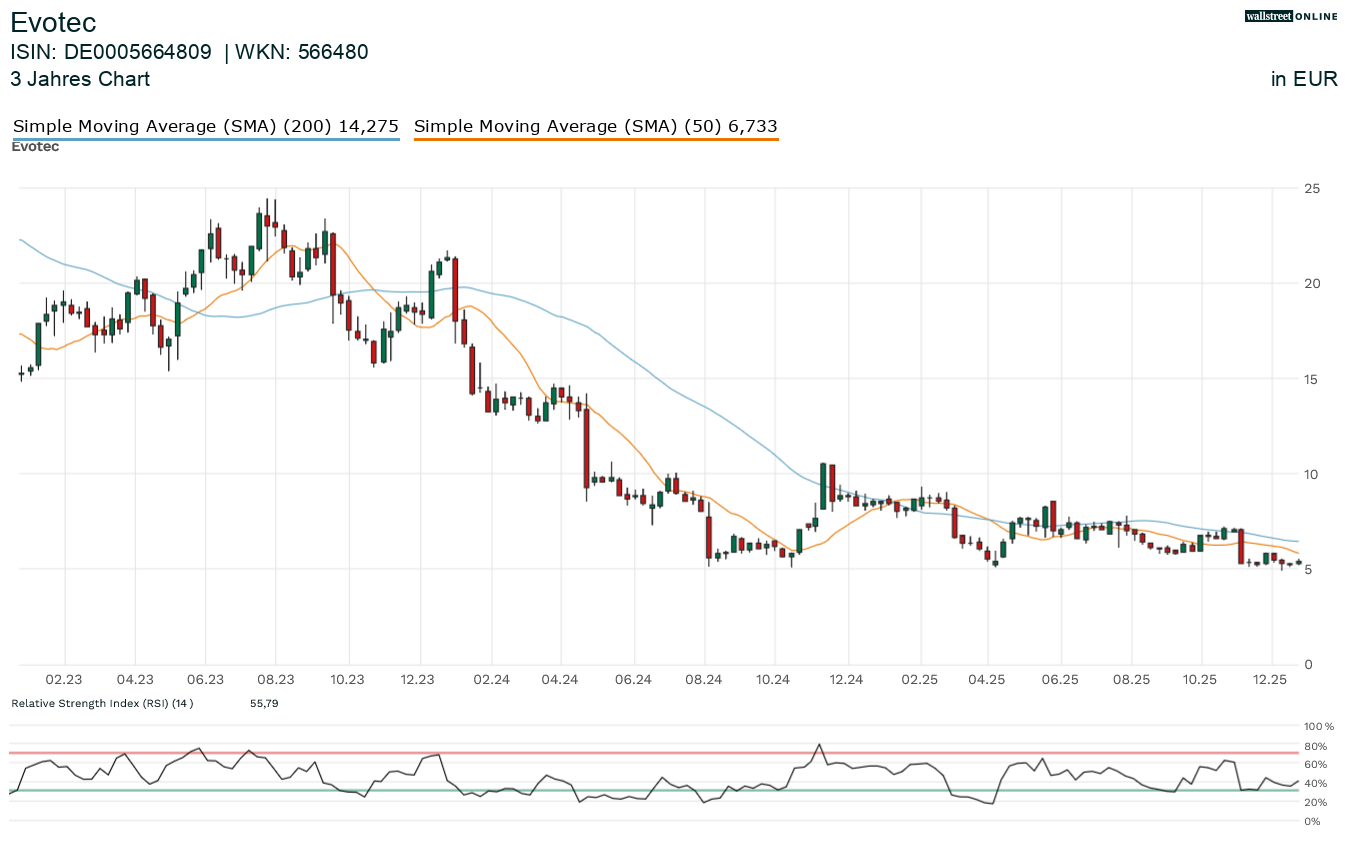Viewport: 1349px width, 848px height.
Task: Click the wallstreet ONLINE logo
Action: point(1290,16)
